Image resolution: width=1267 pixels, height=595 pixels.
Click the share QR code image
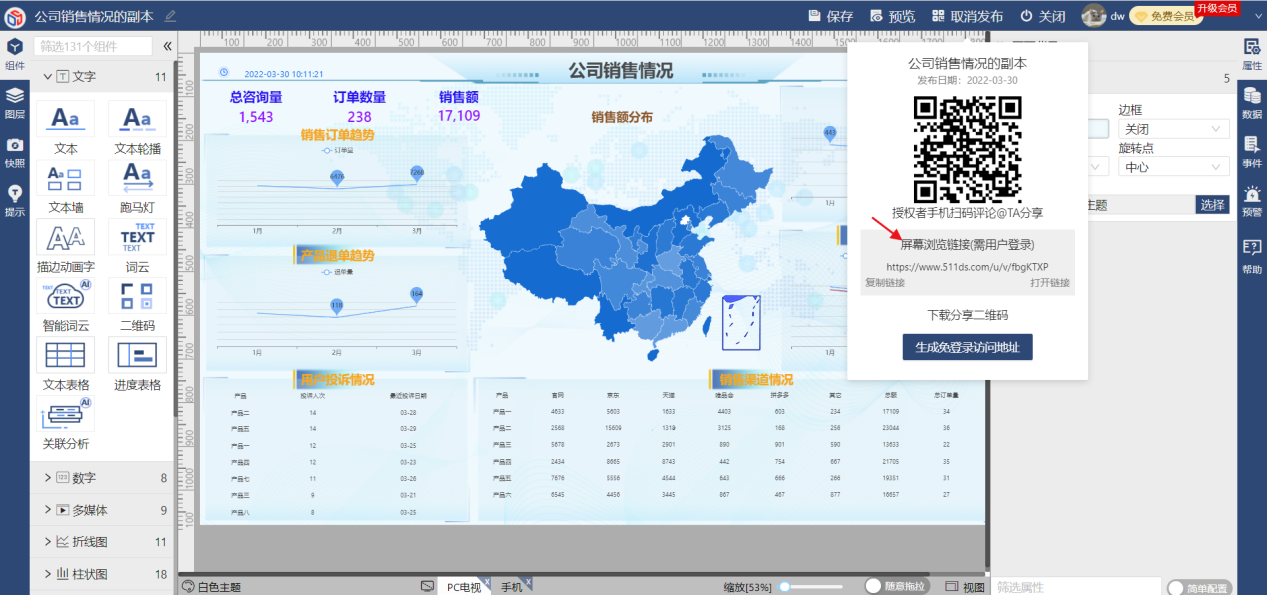[967, 149]
